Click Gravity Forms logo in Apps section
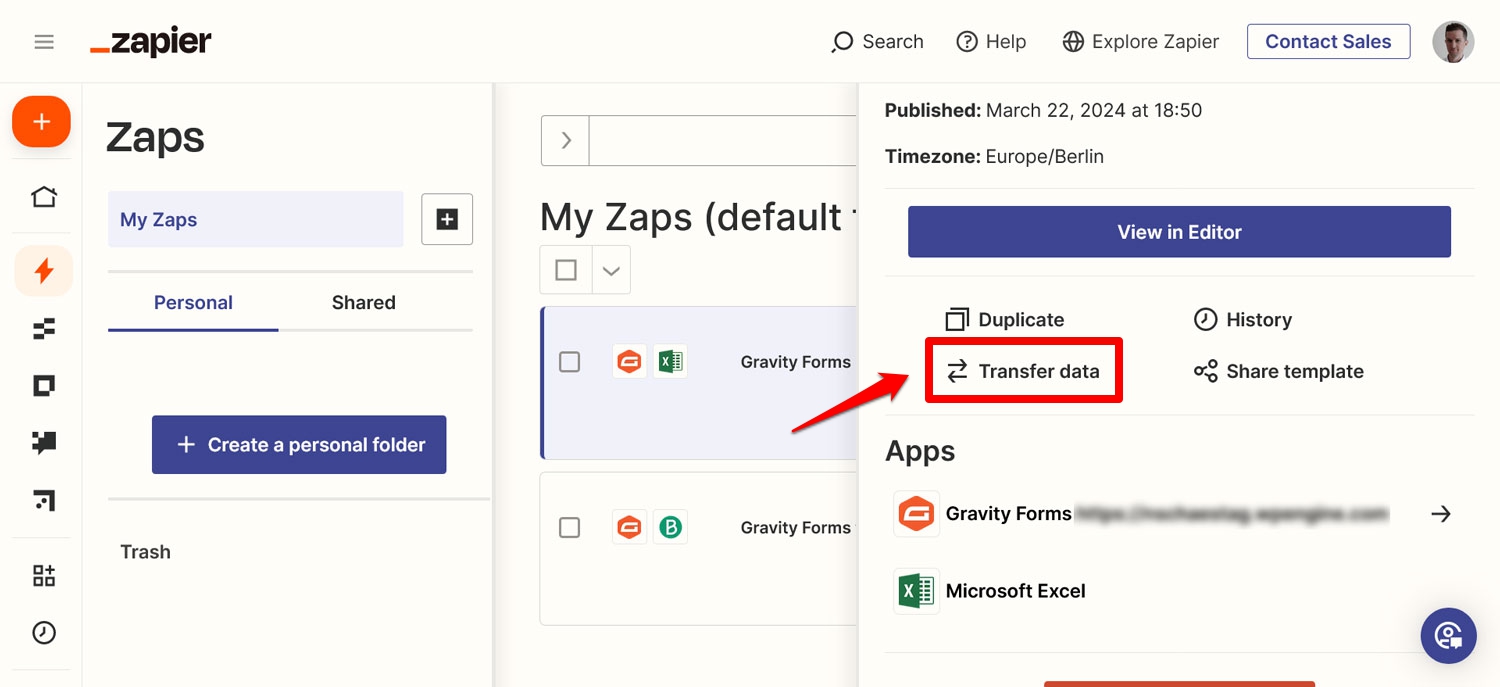 [916, 514]
